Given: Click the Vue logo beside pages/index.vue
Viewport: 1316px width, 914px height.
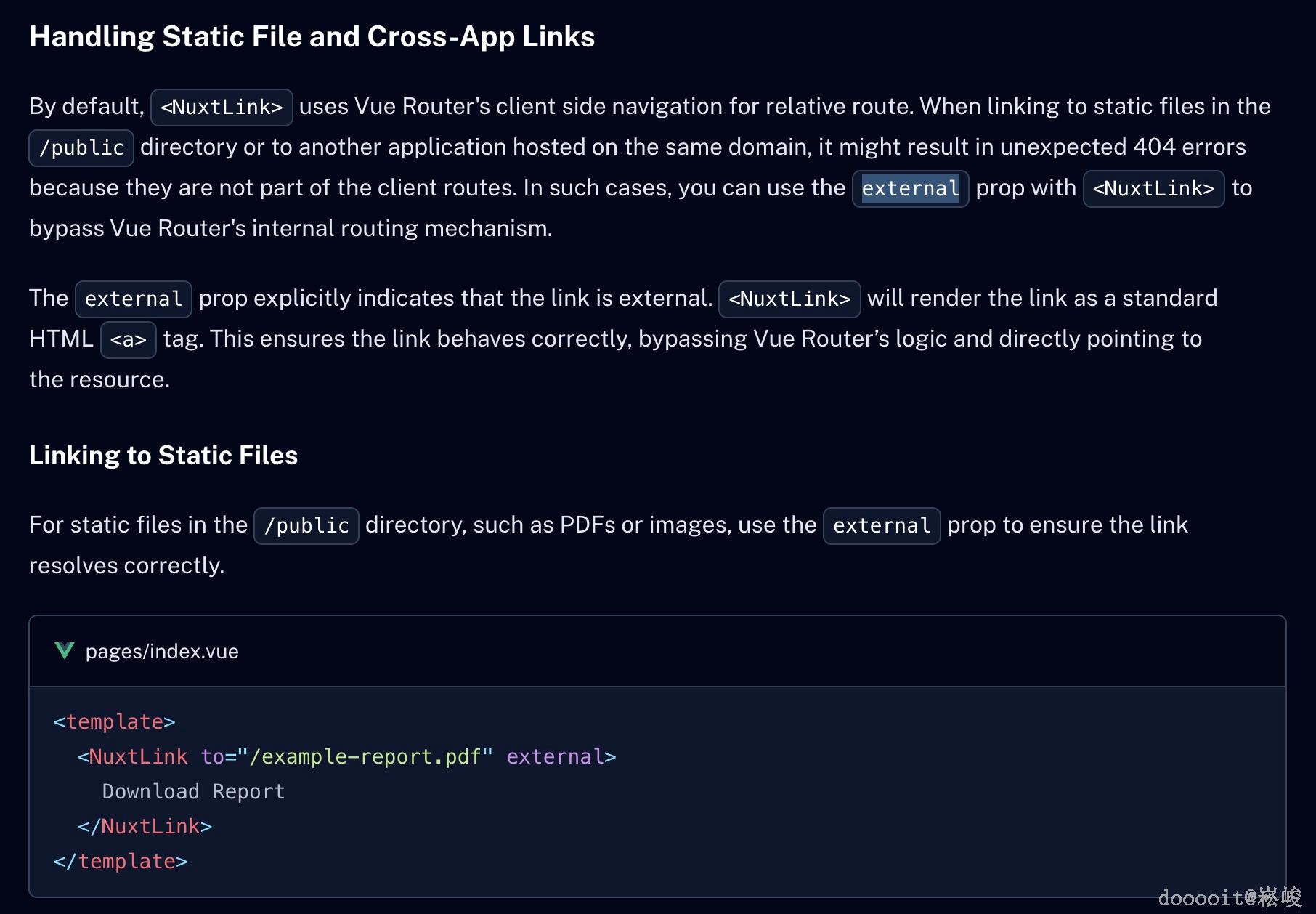Looking at the screenshot, I should point(65,651).
